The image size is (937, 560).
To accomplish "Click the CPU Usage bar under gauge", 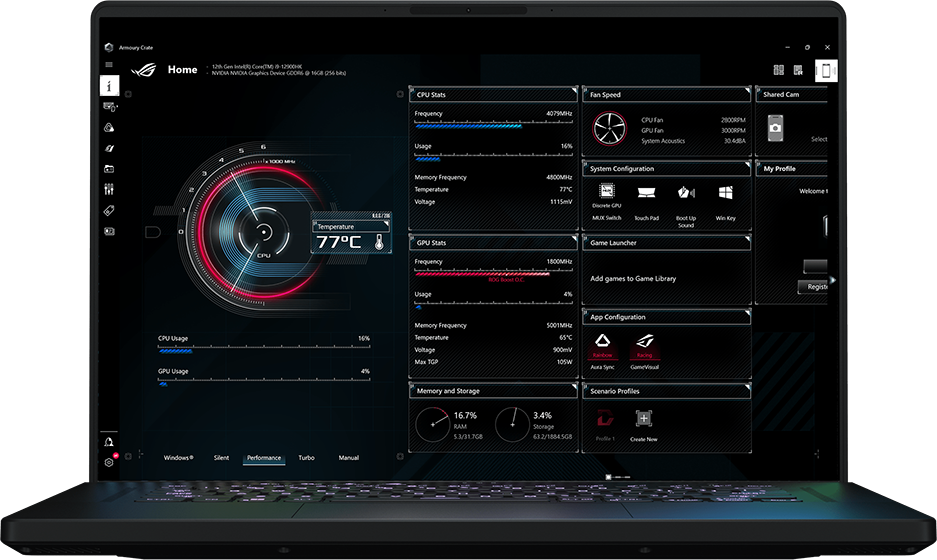I will point(264,348).
